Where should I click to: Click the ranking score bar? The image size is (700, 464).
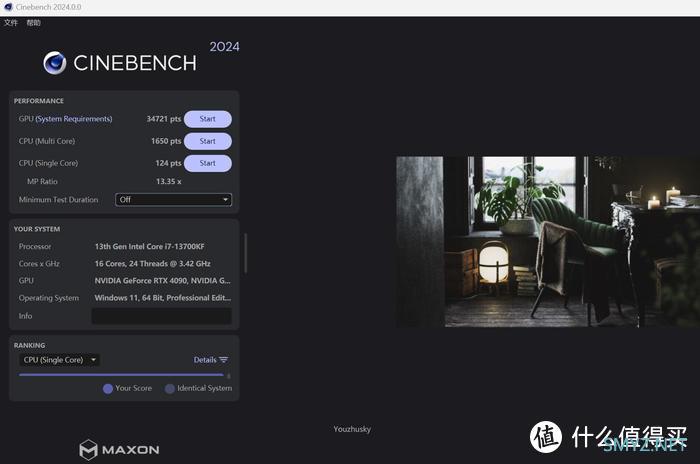tap(121, 375)
